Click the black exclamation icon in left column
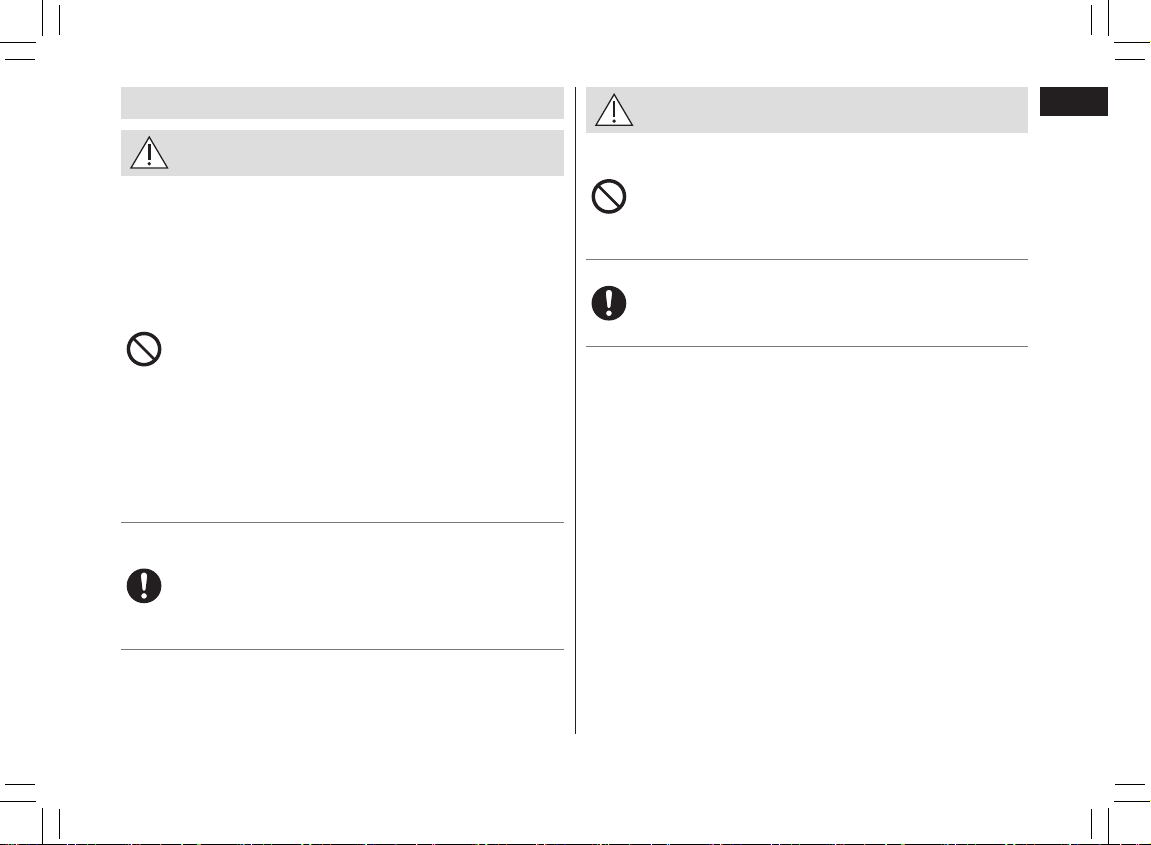Screen dimensions: 1151x845 [144, 586]
